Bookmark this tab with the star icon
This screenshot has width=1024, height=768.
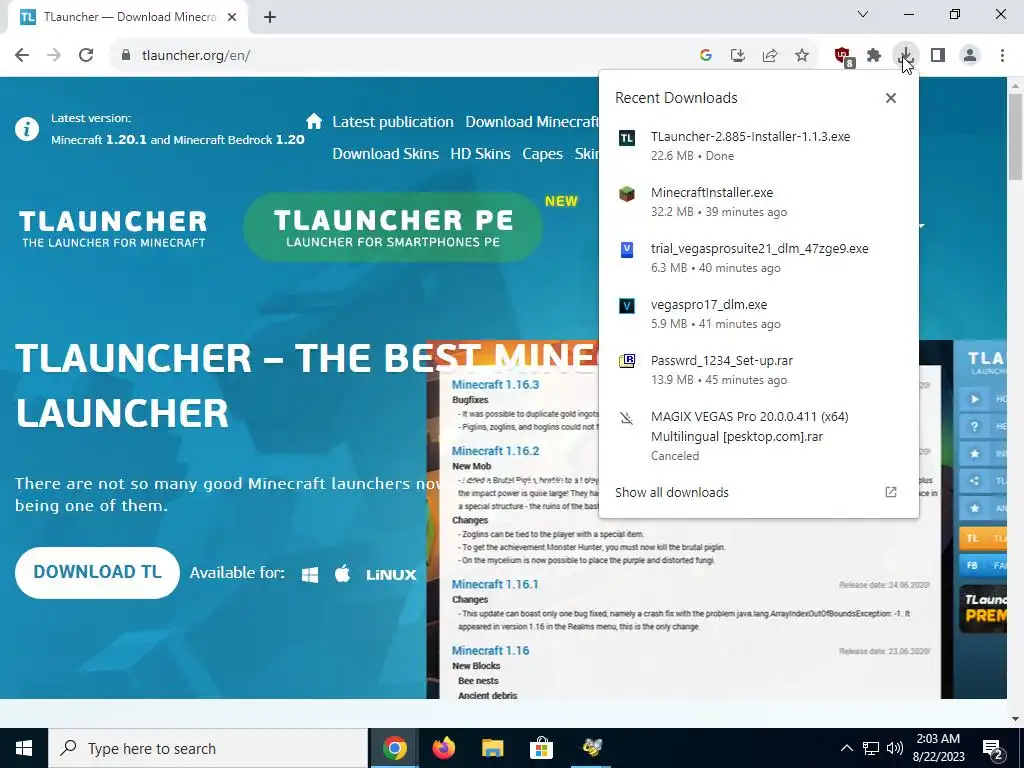point(802,56)
